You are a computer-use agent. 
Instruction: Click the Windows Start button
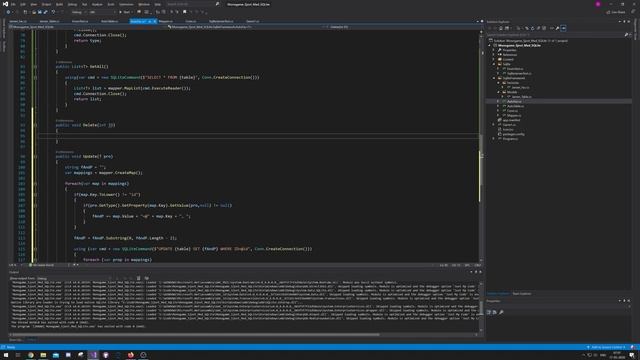(x=6, y=355)
